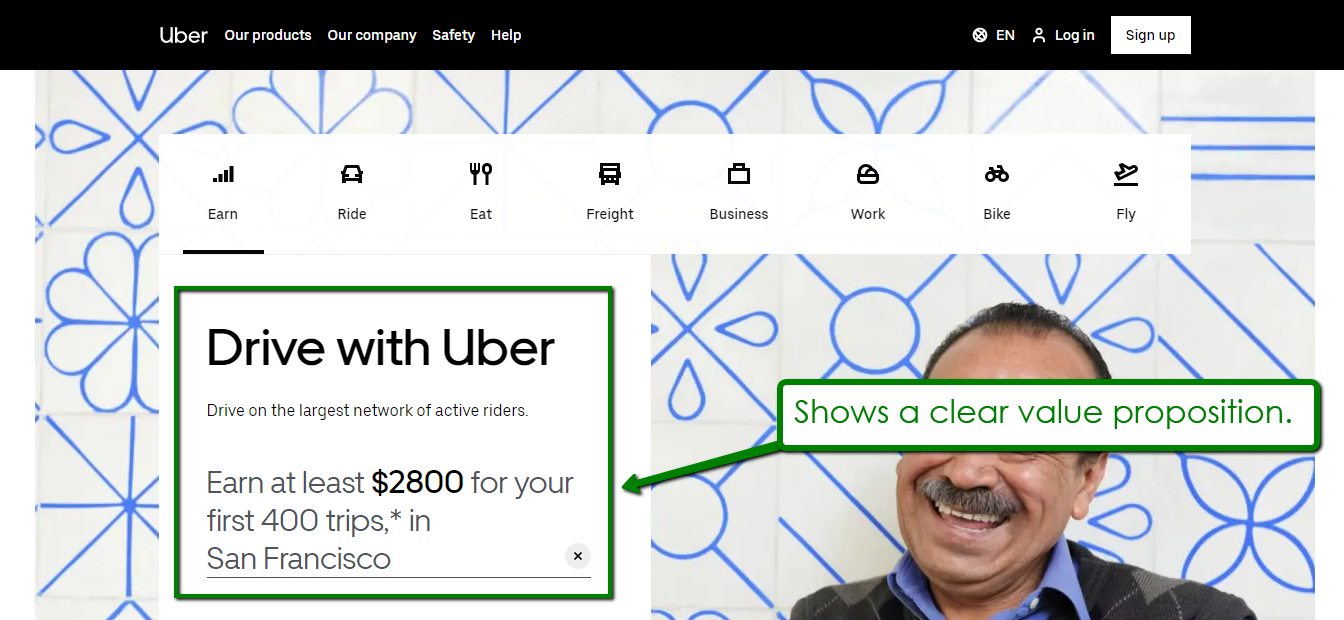The width and height of the screenshot is (1344, 620).
Task: Click the Uber logo
Action: [184, 35]
